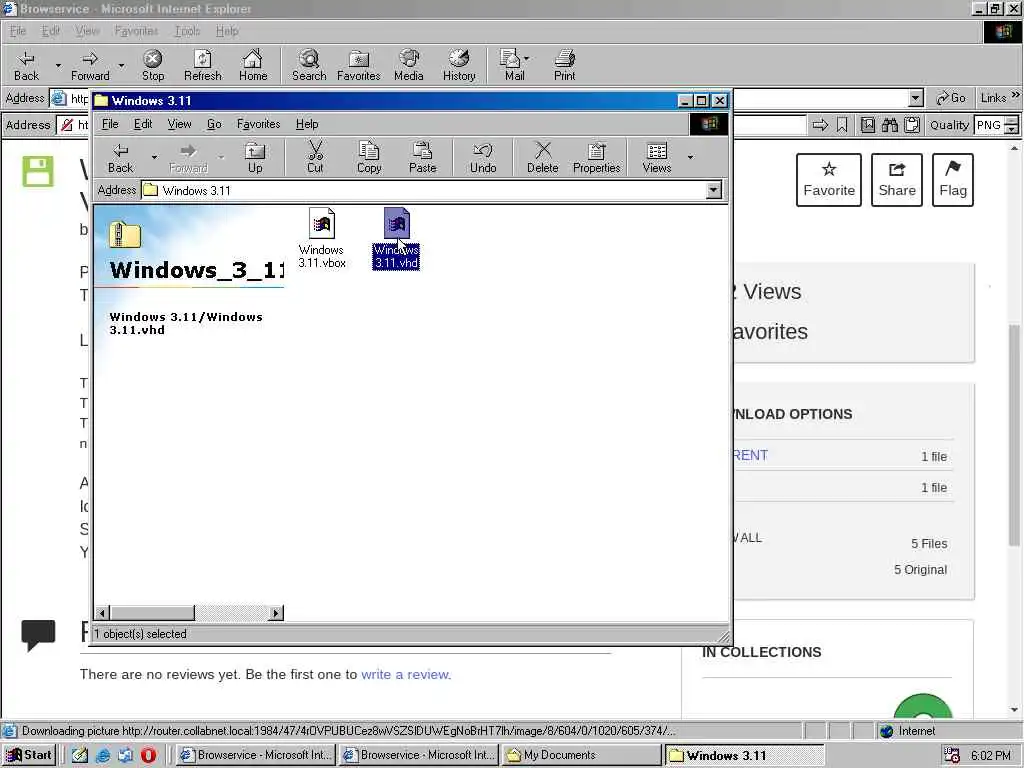The image size is (1024, 768).
Task: Open the Help menu in folder window
Action: point(307,123)
